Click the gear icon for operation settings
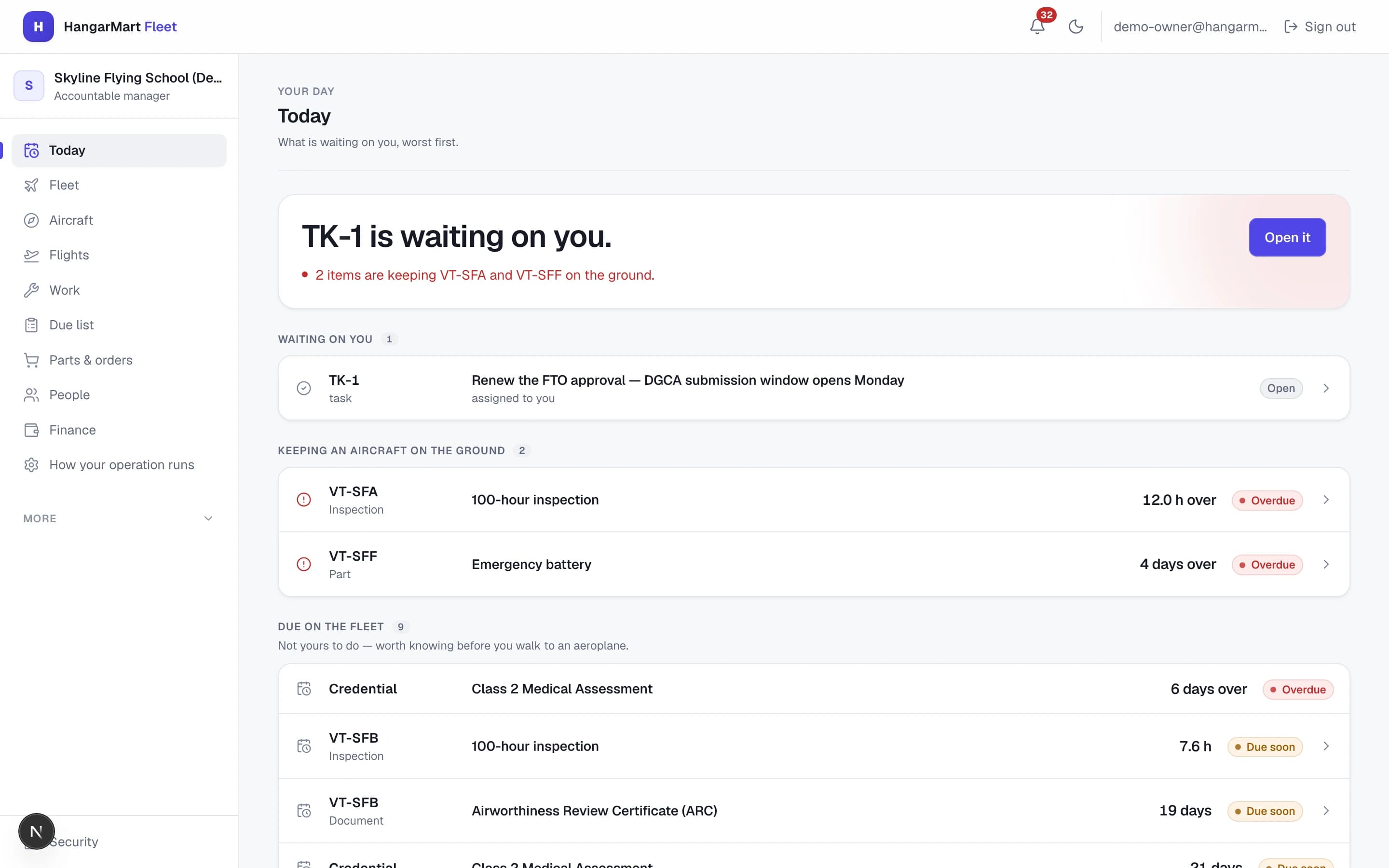The height and width of the screenshot is (868, 1389). (31, 465)
